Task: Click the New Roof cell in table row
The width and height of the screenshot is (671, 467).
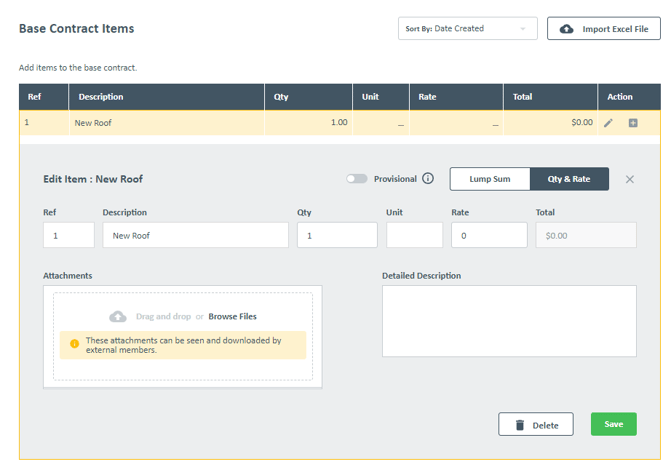Action: click(166, 123)
